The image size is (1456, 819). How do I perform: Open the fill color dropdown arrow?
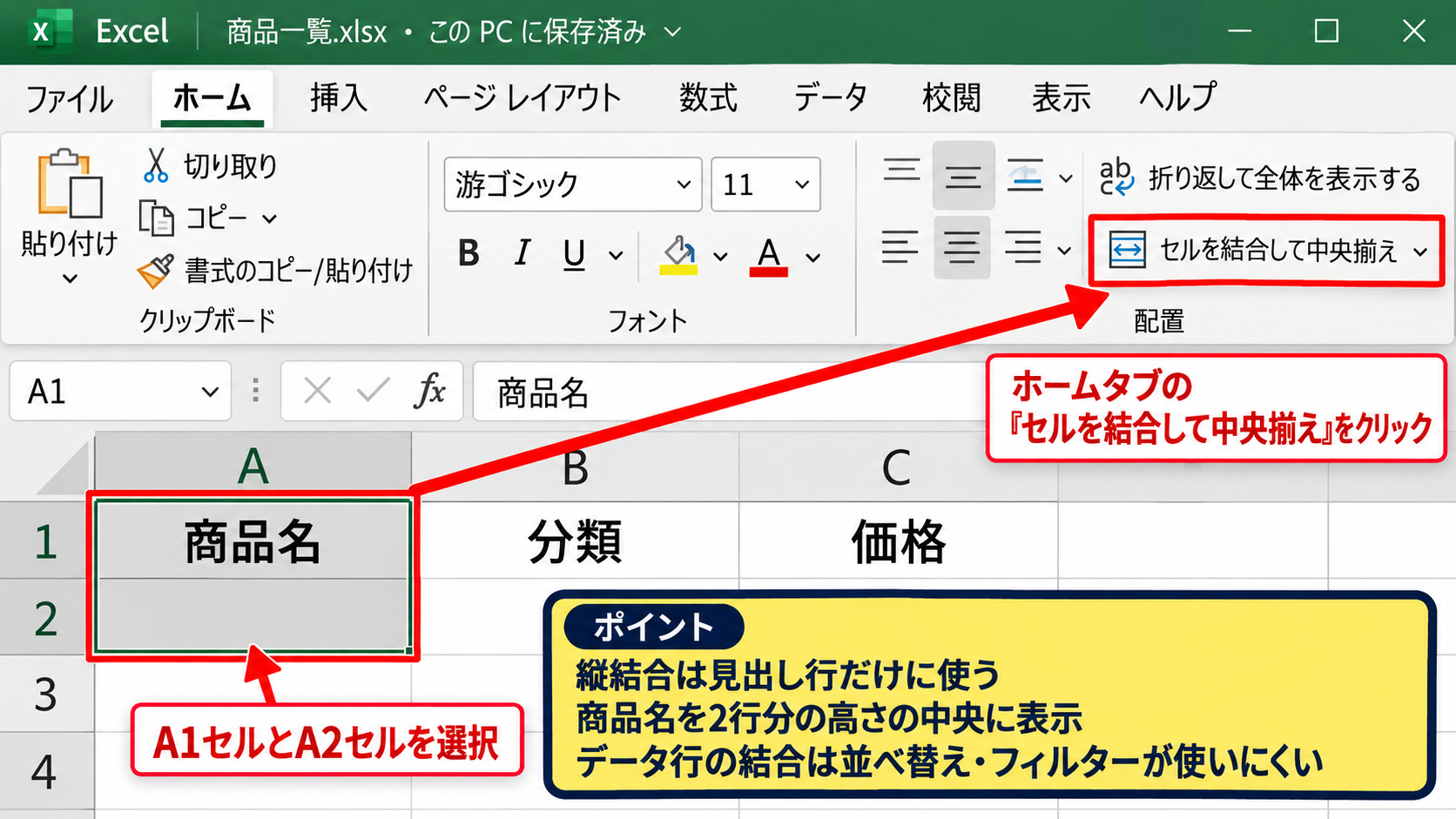coord(720,257)
